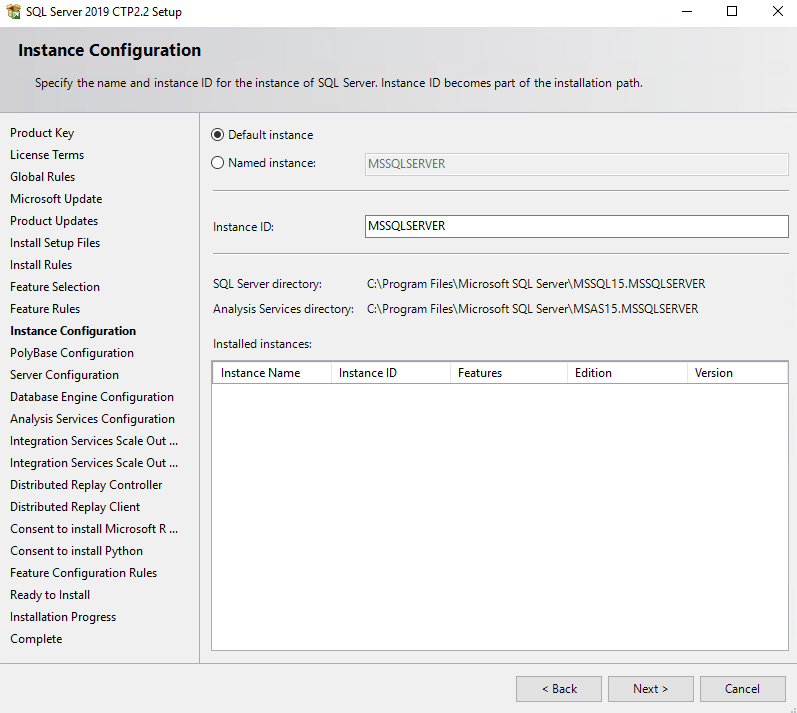Select License Terms step in sidebar
The image size is (797, 713).
pyautogui.click(x=47, y=155)
